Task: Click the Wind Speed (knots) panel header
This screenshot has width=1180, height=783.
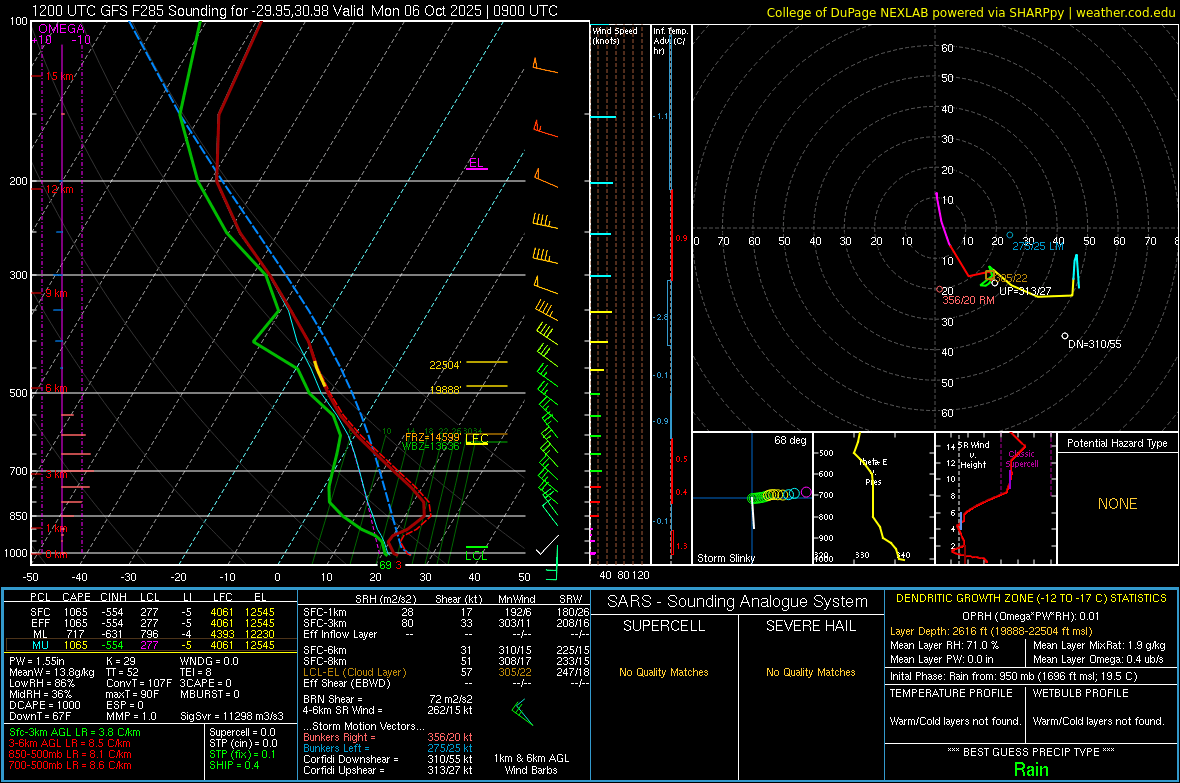Action: [615, 35]
